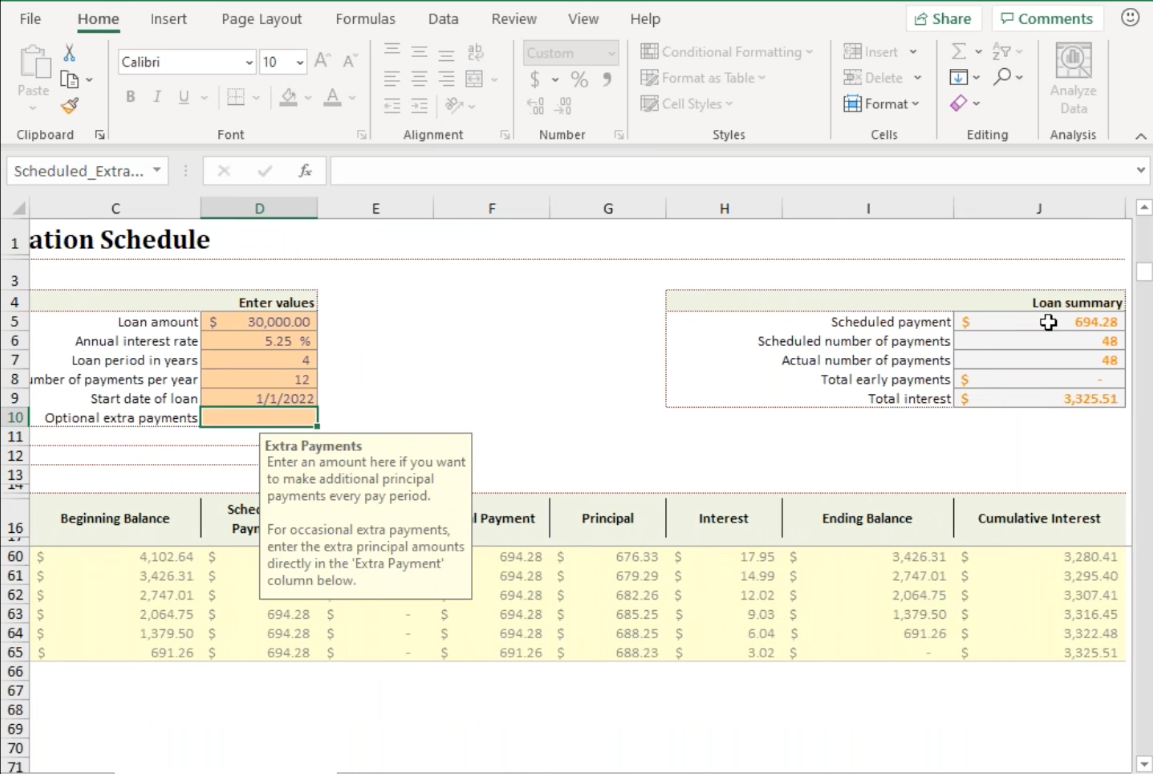Open the Comments panel
The width and height of the screenshot is (1153, 774).
[x=1046, y=18]
